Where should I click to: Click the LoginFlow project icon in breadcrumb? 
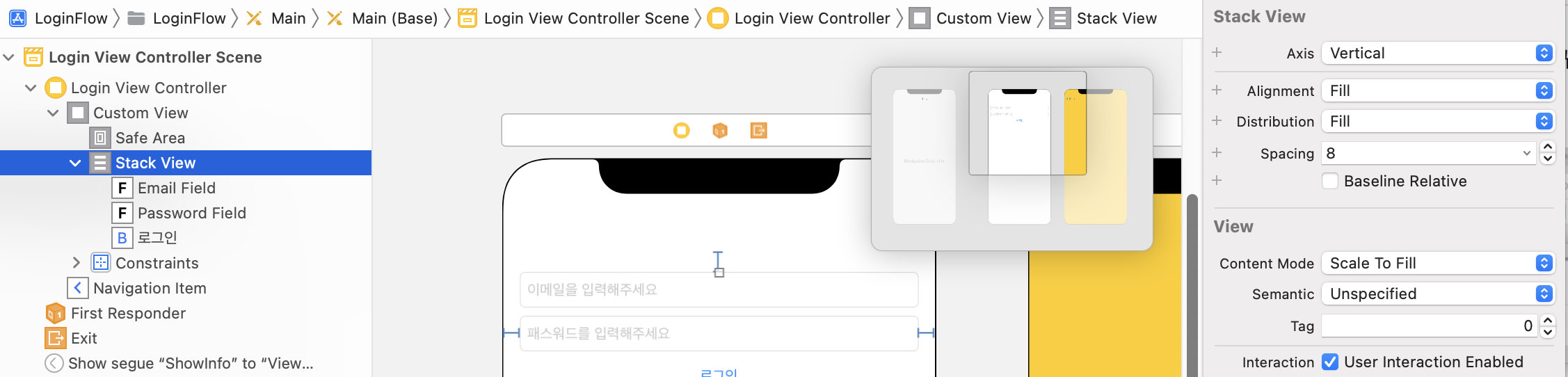point(18,18)
